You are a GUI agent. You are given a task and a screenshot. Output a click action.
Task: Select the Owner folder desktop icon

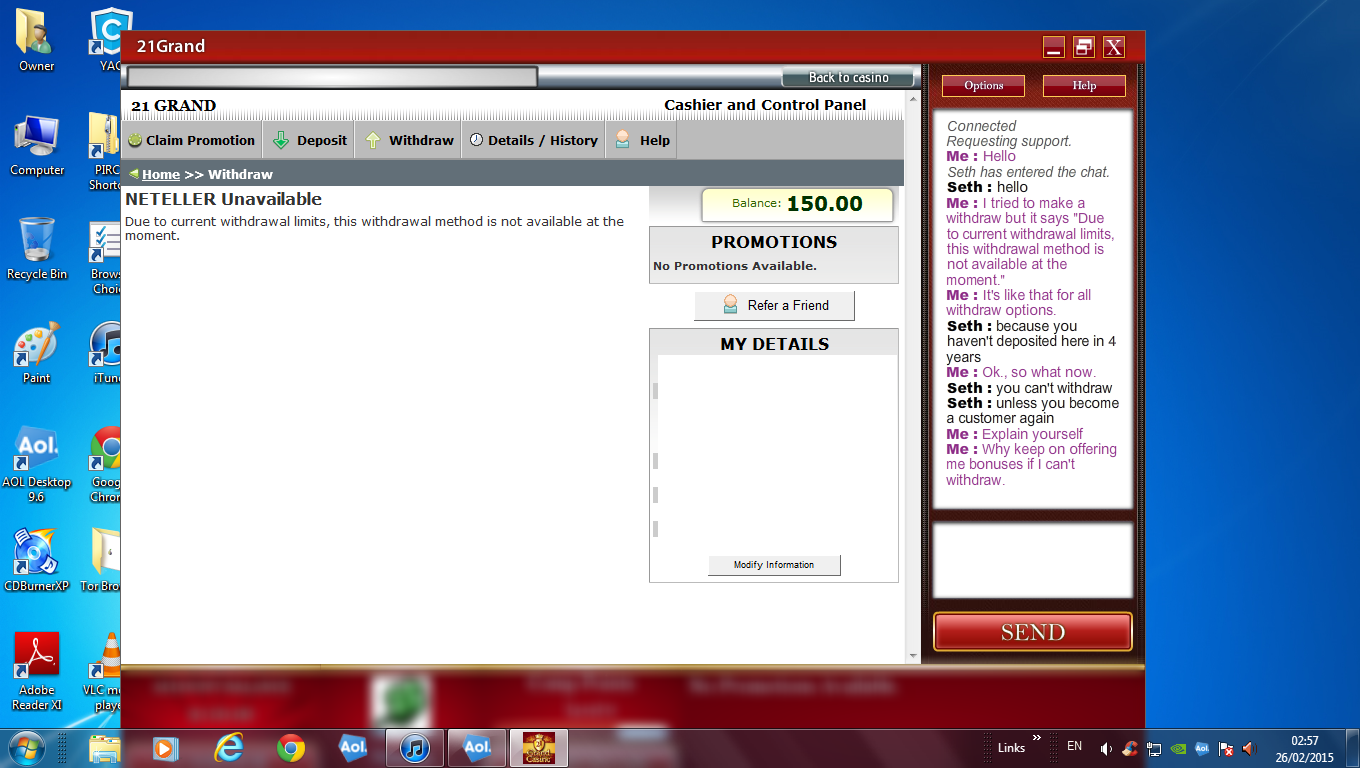pyautogui.click(x=37, y=40)
